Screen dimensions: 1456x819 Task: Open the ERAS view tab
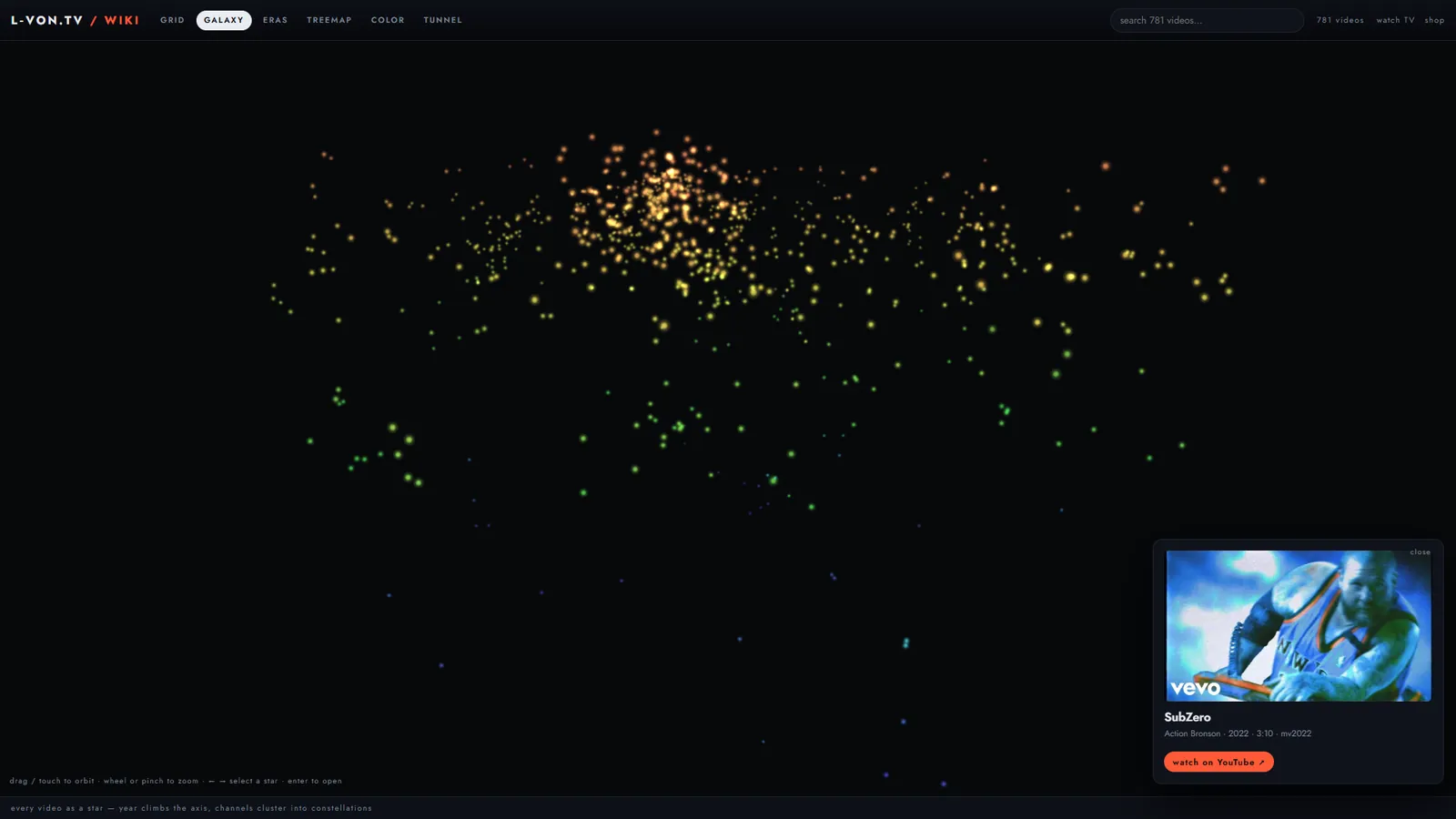[275, 20]
